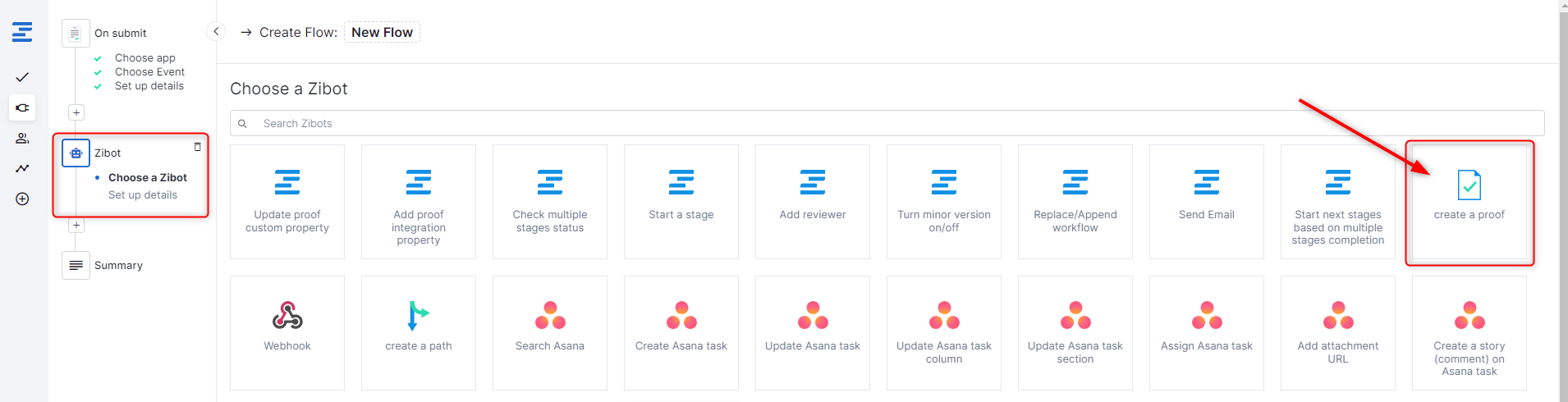
Task: Collapse the flow steps panel with chevron
Action: click(216, 31)
